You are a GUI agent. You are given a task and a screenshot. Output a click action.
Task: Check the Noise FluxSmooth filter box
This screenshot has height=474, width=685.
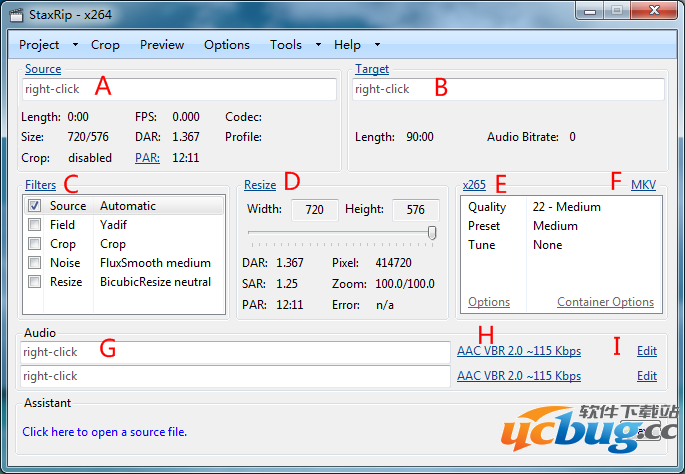pyautogui.click(x=35, y=263)
